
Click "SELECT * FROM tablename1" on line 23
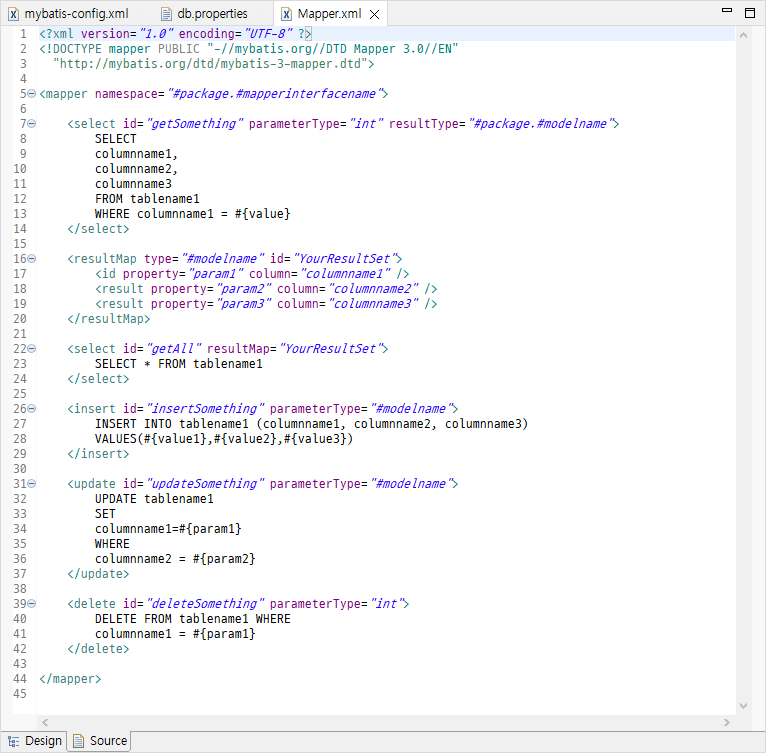[179, 364]
